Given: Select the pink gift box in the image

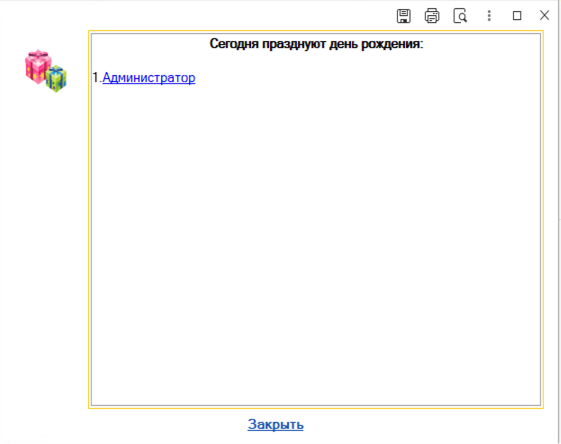Looking at the screenshot, I should [37, 67].
